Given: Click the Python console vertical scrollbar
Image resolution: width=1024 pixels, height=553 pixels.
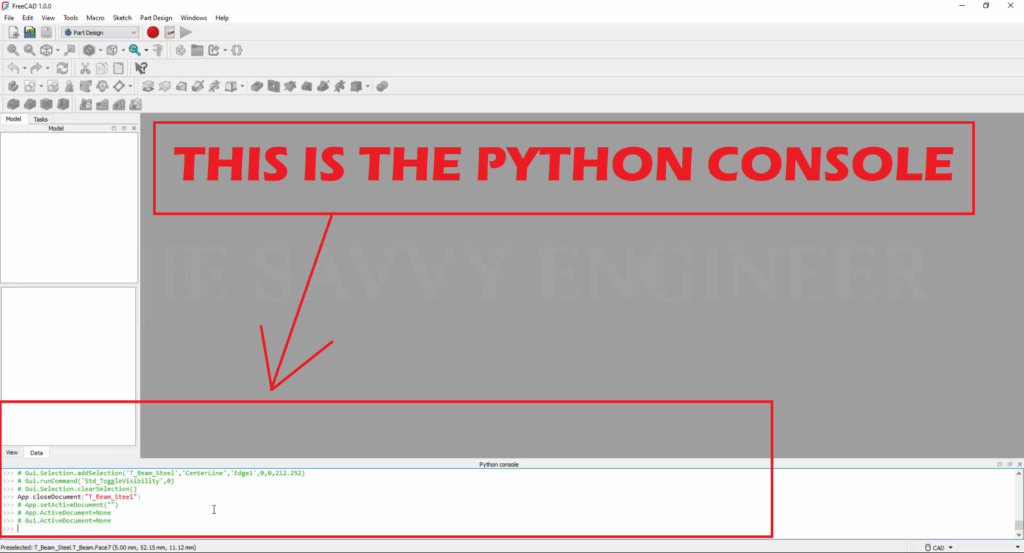Looking at the screenshot, I should pos(1018,500).
